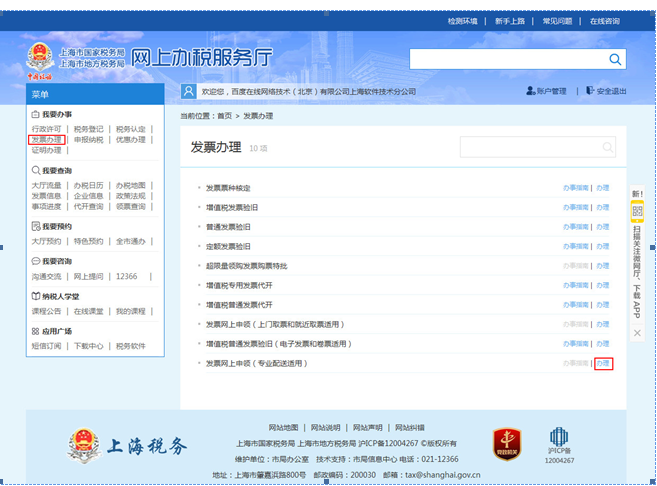Click the magnifier icon in header search
The width and height of the screenshot is (657, 486).
pyautogui.click(x=614, y=60)
